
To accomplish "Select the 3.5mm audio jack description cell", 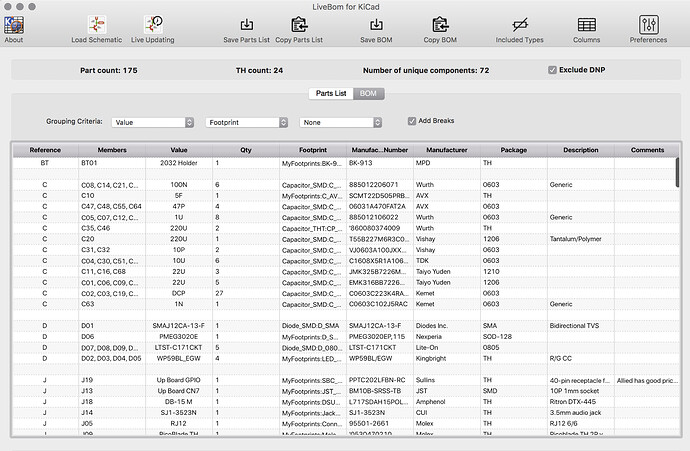I will point(580,413).
